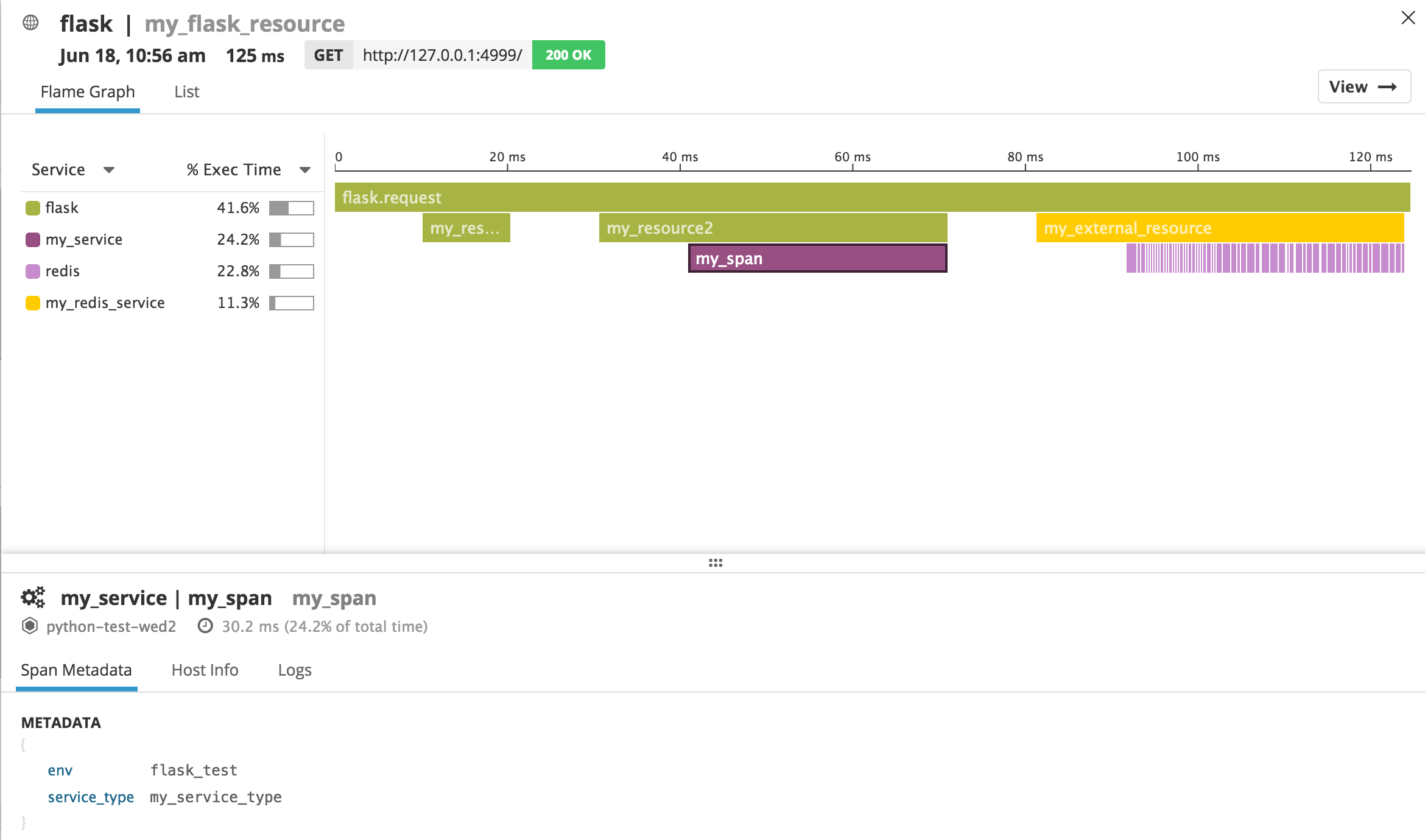The image size is (1425, 840).
Task: Click the flask.request root span
Action: [x=872, y=198]
